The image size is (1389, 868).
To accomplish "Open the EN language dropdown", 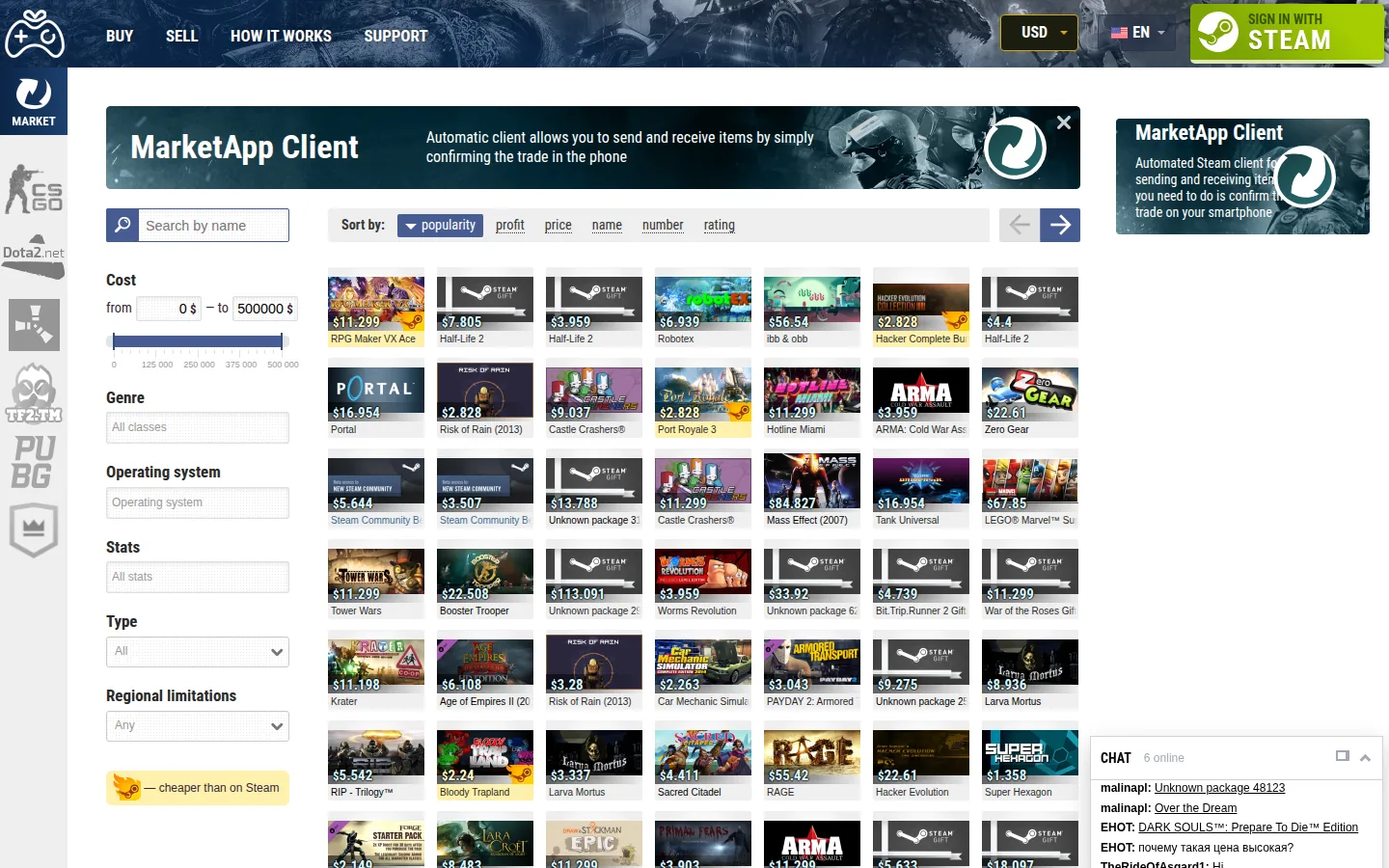I will 1137,33.
